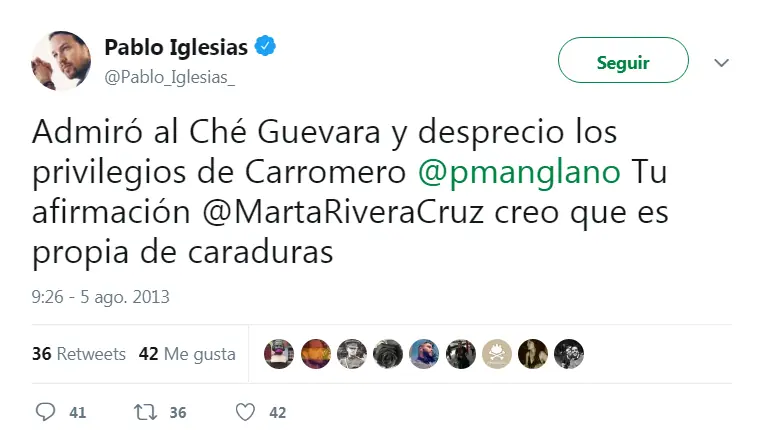View the 36 Retweets list
Screen dimensions: 767x430
tap(79, 354)
